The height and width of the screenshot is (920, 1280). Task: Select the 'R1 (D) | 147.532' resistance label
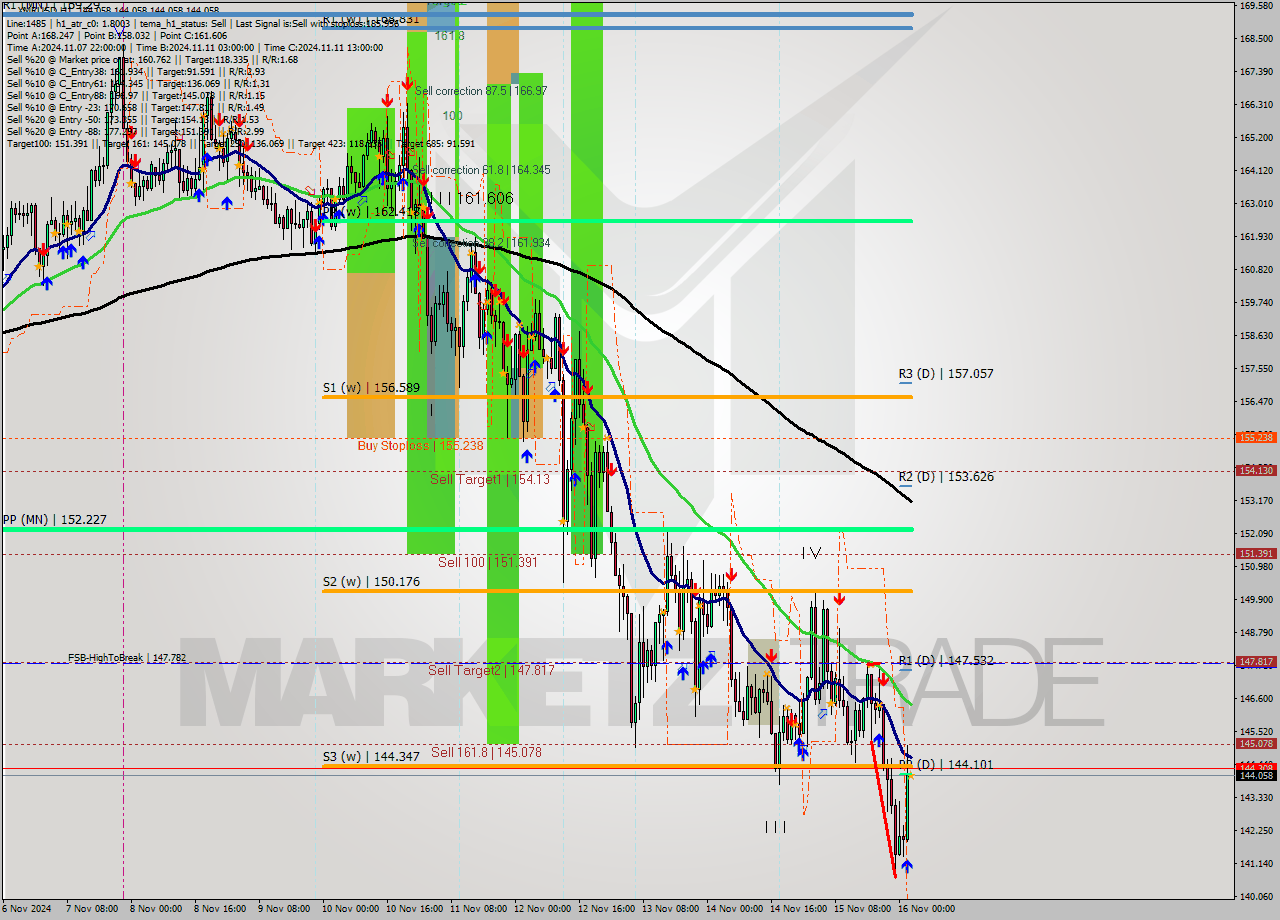pyautogui.click(x=946, y=660)
